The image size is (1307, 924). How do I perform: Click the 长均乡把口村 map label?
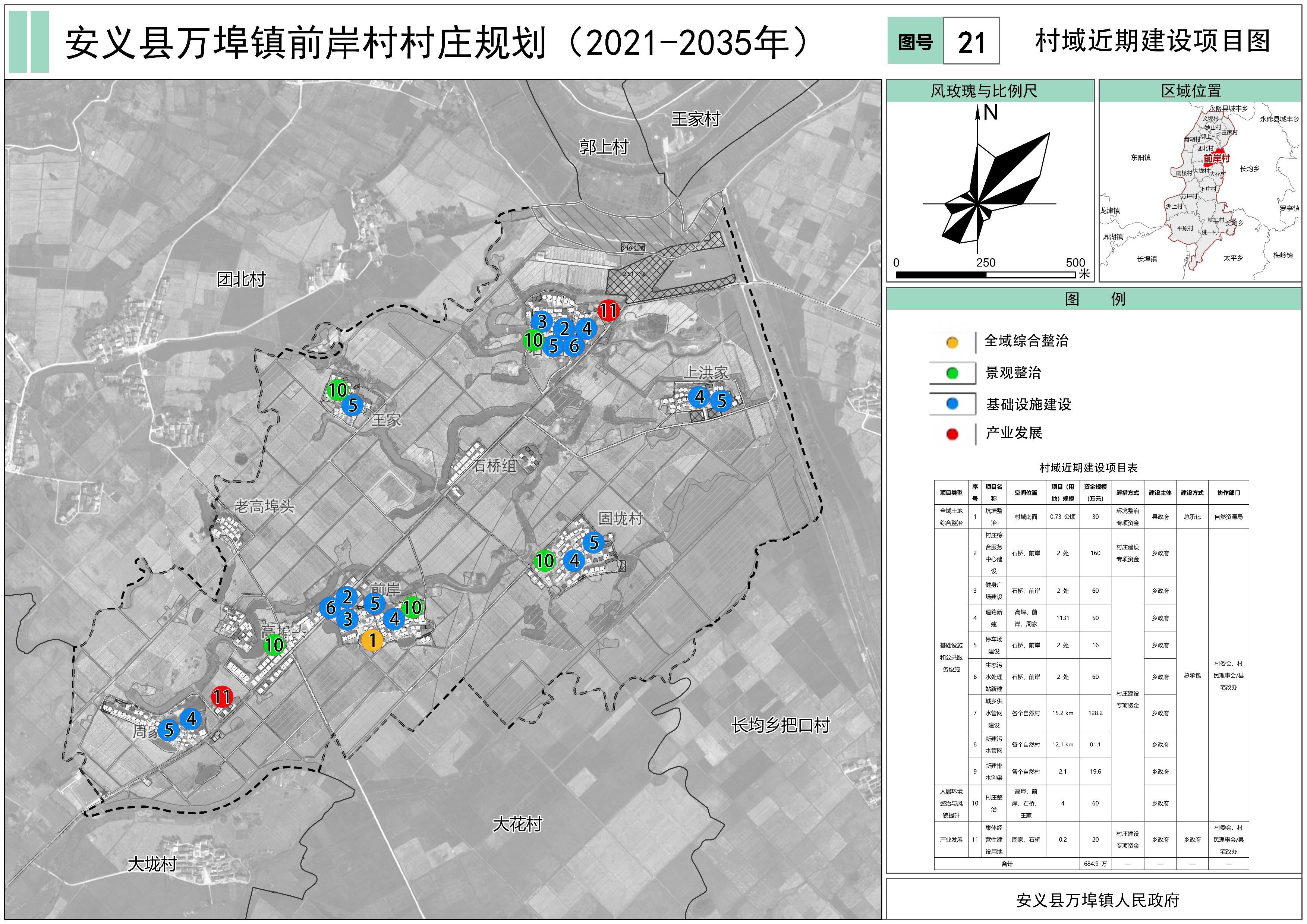(781, 725)
